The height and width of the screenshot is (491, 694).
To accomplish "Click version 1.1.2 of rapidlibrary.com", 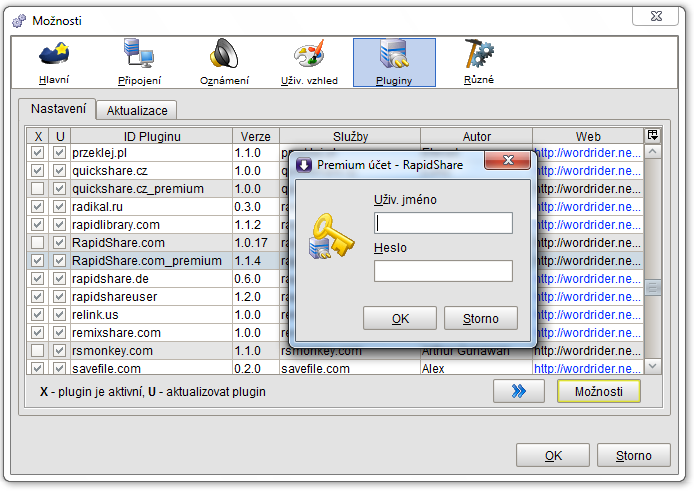I will pyautogui.click(x=248, y=225).
